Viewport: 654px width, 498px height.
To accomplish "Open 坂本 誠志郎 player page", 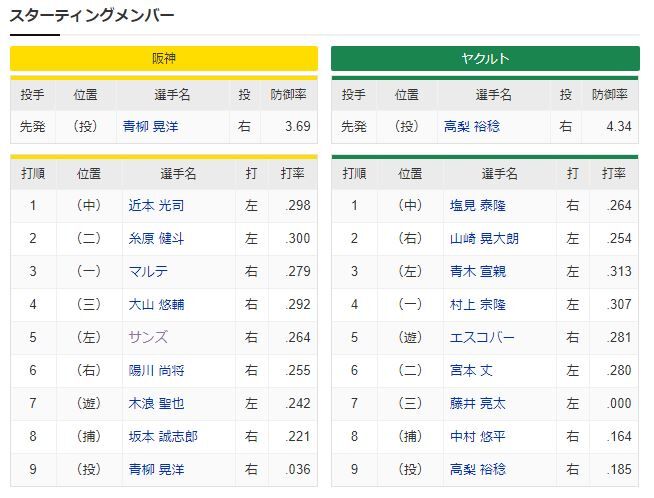I will pos(163,436).
